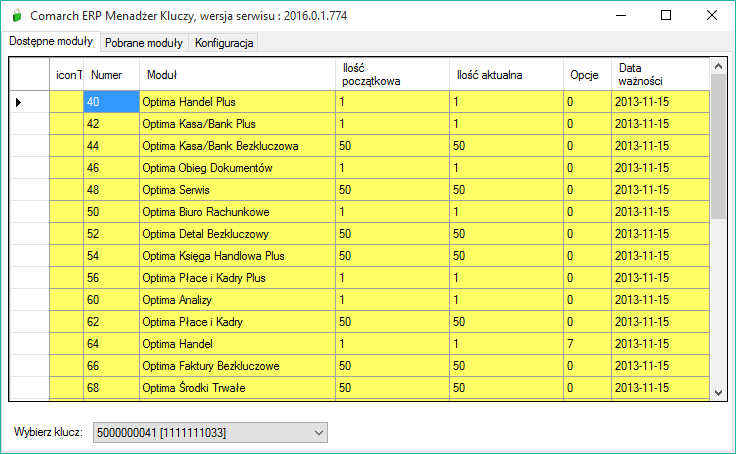Screen dimensions: 736x454
Task: Select the Optima Biuro Rachunkowe module
Action: pyautogui.click(x=238, y=212)
